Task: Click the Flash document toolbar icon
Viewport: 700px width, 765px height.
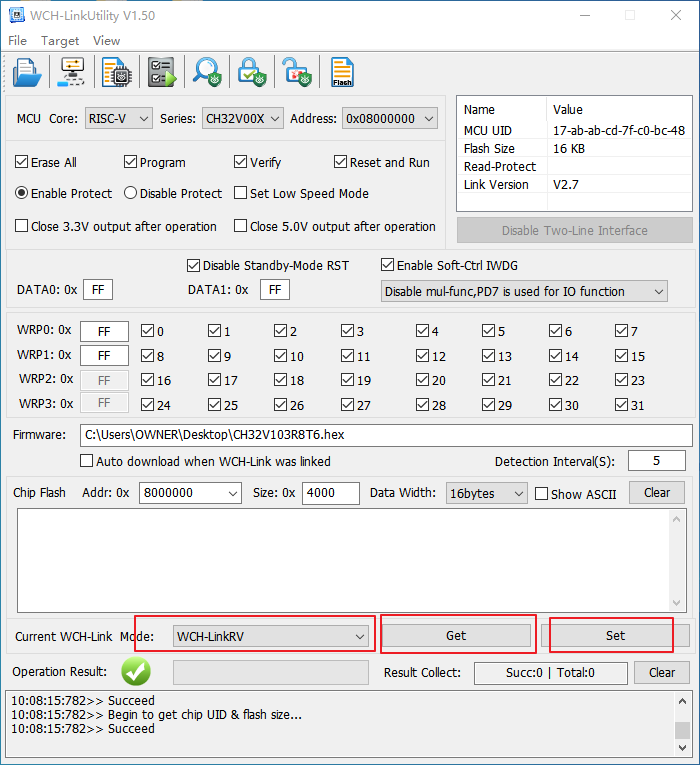Action: click(342, 72)
